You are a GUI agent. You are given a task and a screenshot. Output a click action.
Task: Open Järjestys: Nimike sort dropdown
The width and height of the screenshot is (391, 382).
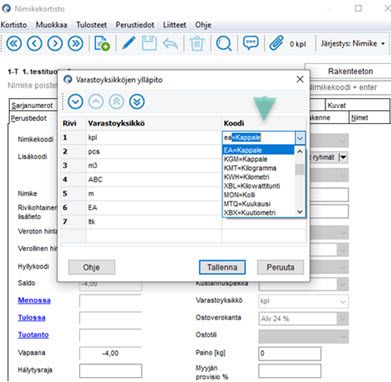point(353,44)
